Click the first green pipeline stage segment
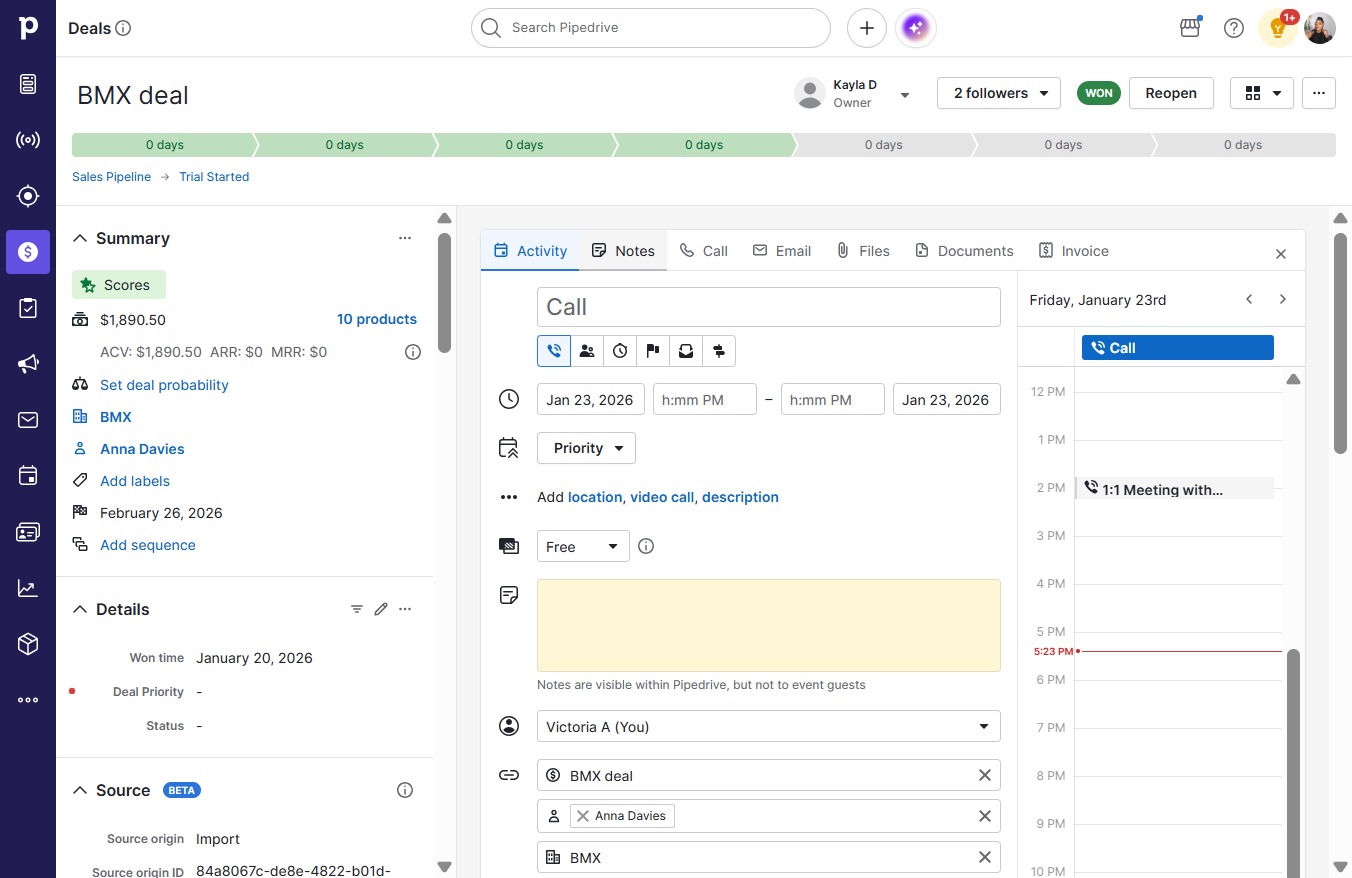Screen dimensions: 1352x878 click(x=163, y=145)
